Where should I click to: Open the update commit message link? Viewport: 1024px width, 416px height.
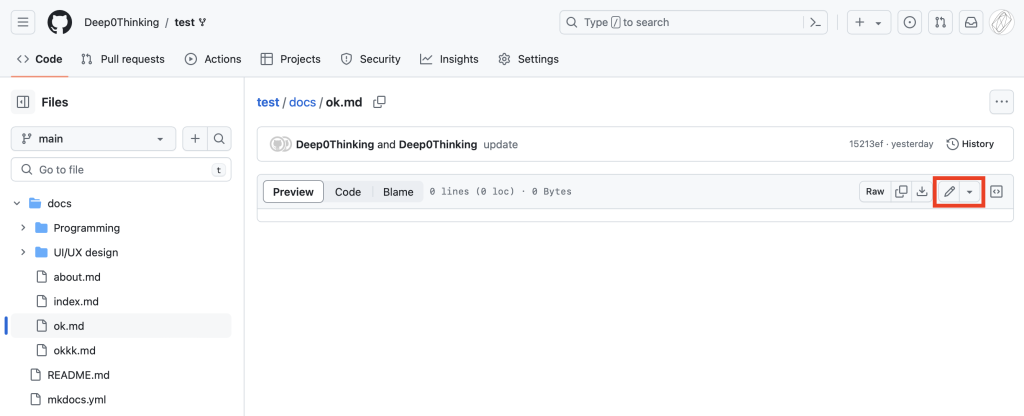pyautogui.click(x=500, y=144)
